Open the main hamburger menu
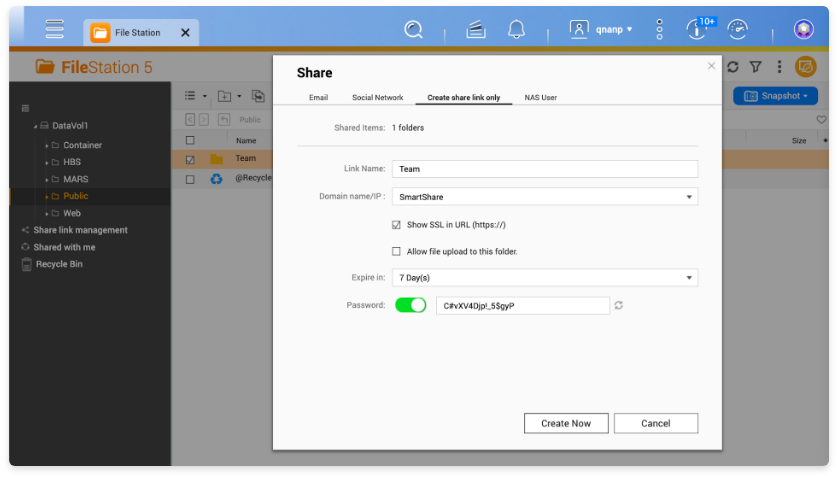838x478 pixels. [x=55, y=30]
